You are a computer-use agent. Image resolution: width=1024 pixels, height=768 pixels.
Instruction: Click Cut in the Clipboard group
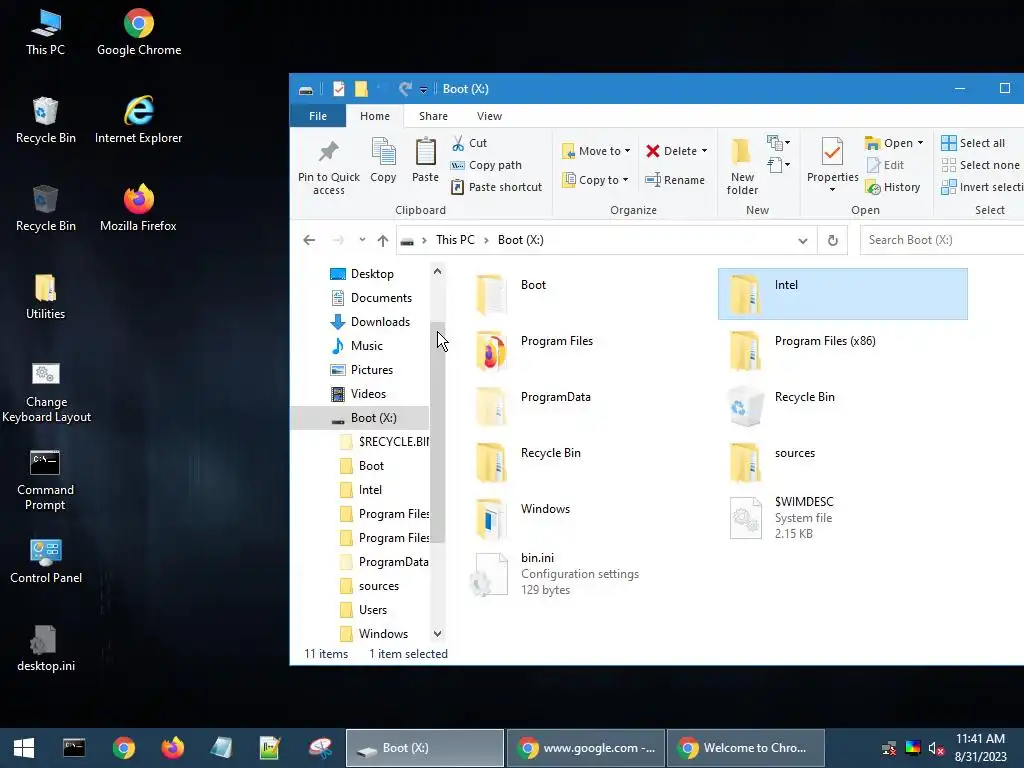tap(470, 143)
